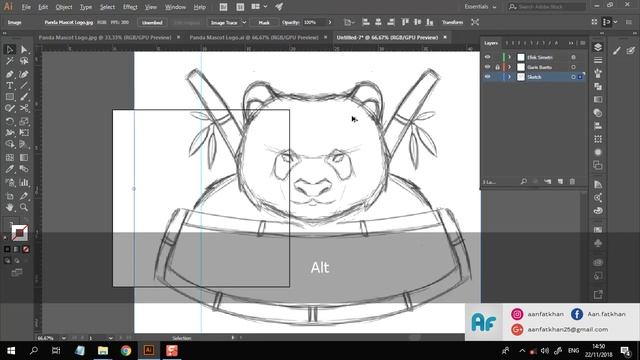
Task: Switch to Panda Mascot Logo.ai tab
Action: click(x=254, y=37)
